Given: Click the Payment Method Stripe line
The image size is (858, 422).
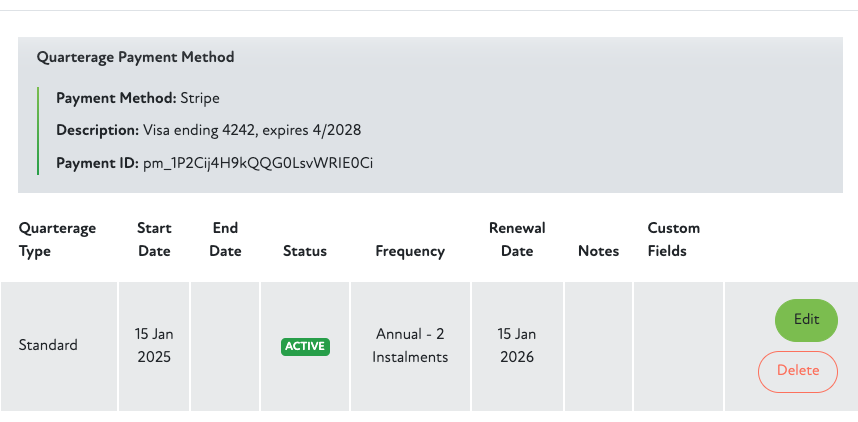Looking at the screenshot, I should (137, 98).
